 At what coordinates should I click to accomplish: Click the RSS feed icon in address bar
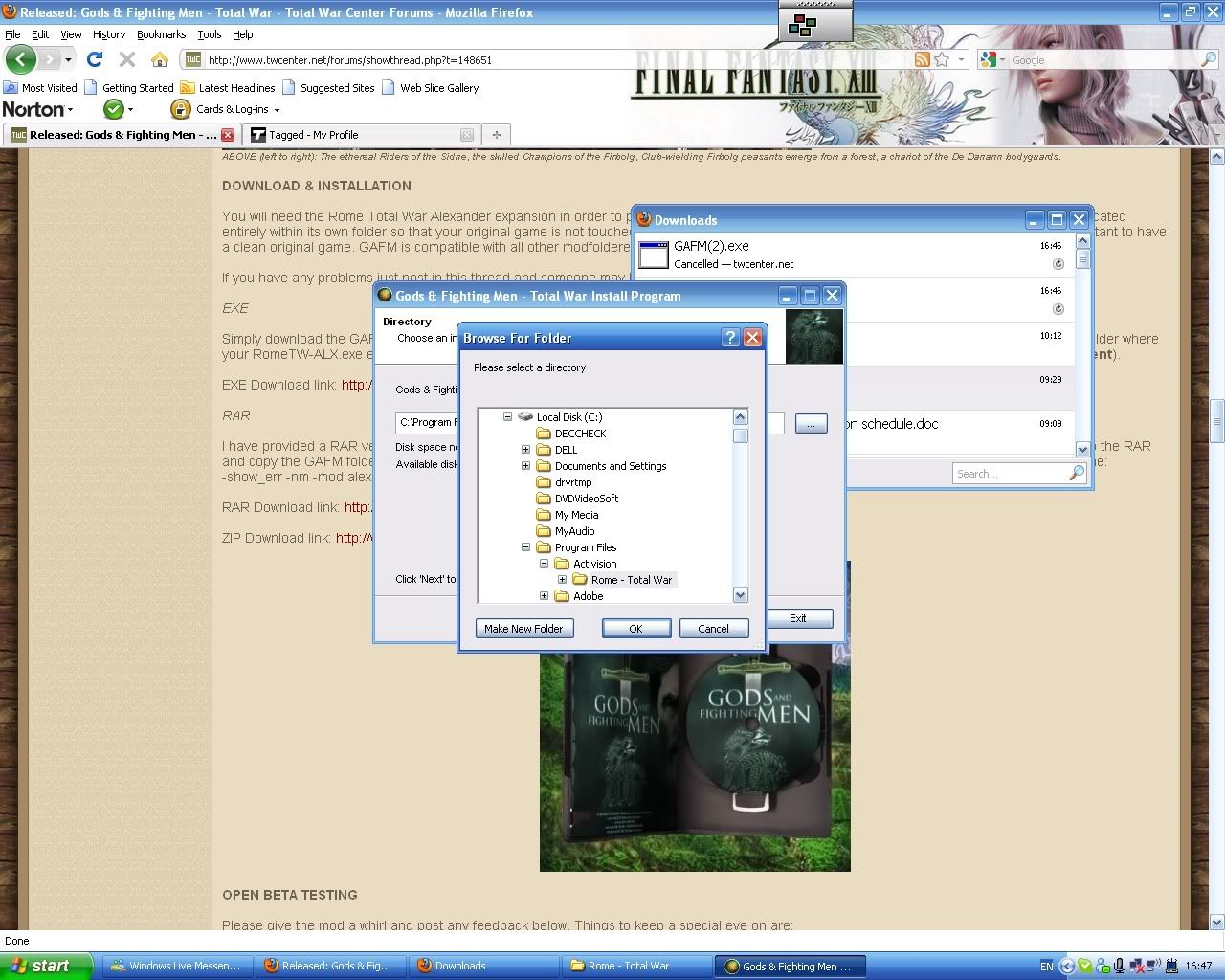(922, 59)
